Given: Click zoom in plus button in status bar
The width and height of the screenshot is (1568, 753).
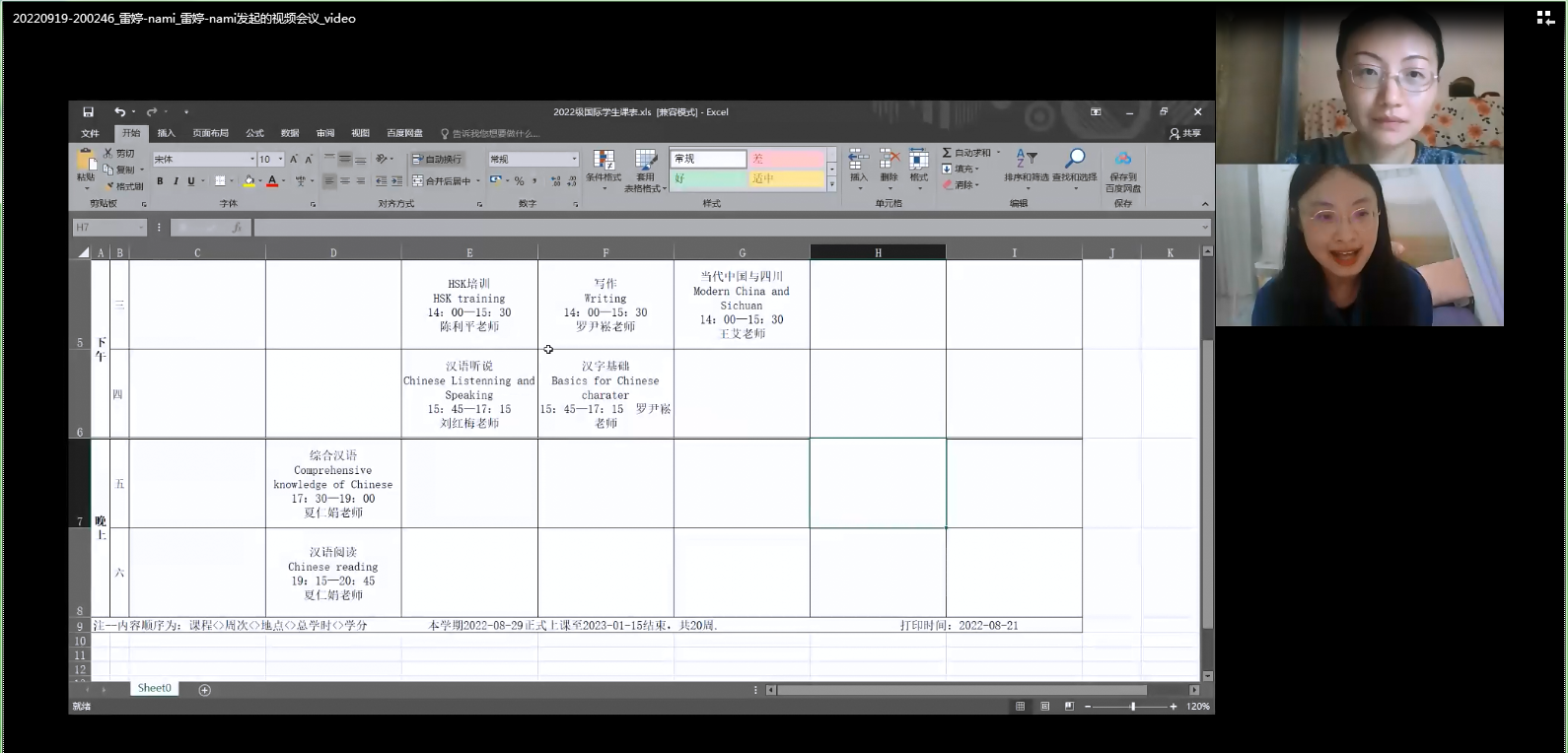Looking at the screenshot, I should (x=1174, y=707).
